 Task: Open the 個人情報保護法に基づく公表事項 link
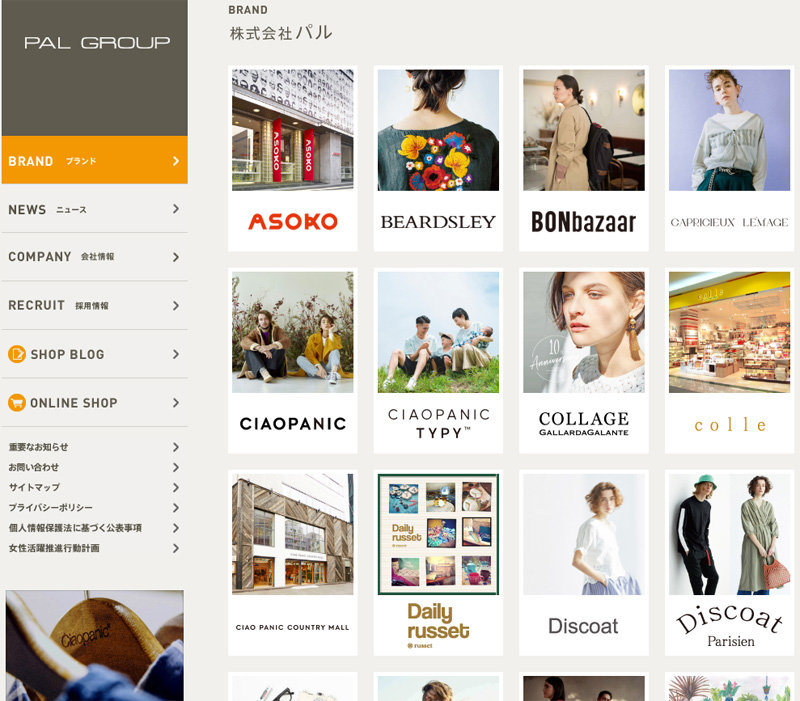point(75,528)
